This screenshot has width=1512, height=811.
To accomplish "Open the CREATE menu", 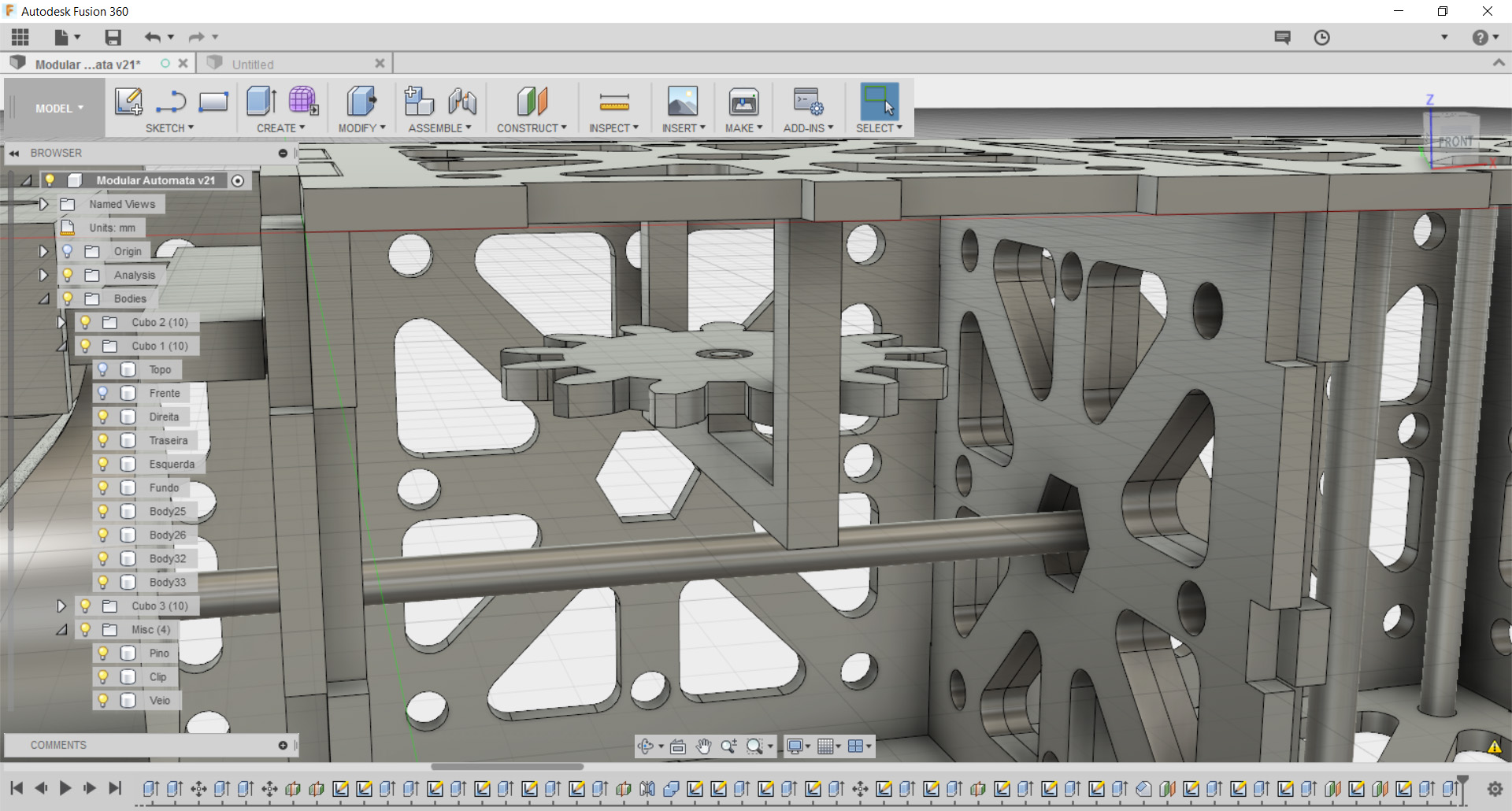I will tap(280, 128).
